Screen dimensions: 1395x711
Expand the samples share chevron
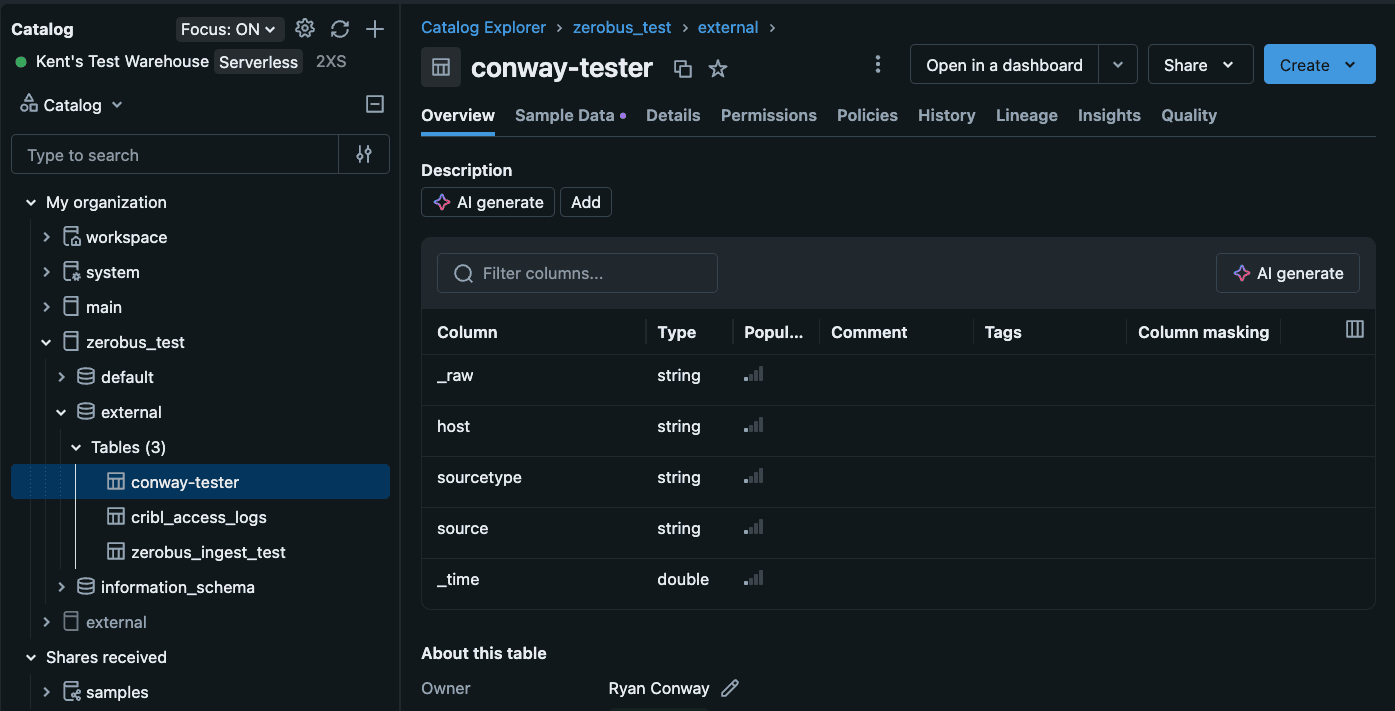(46, 692)
